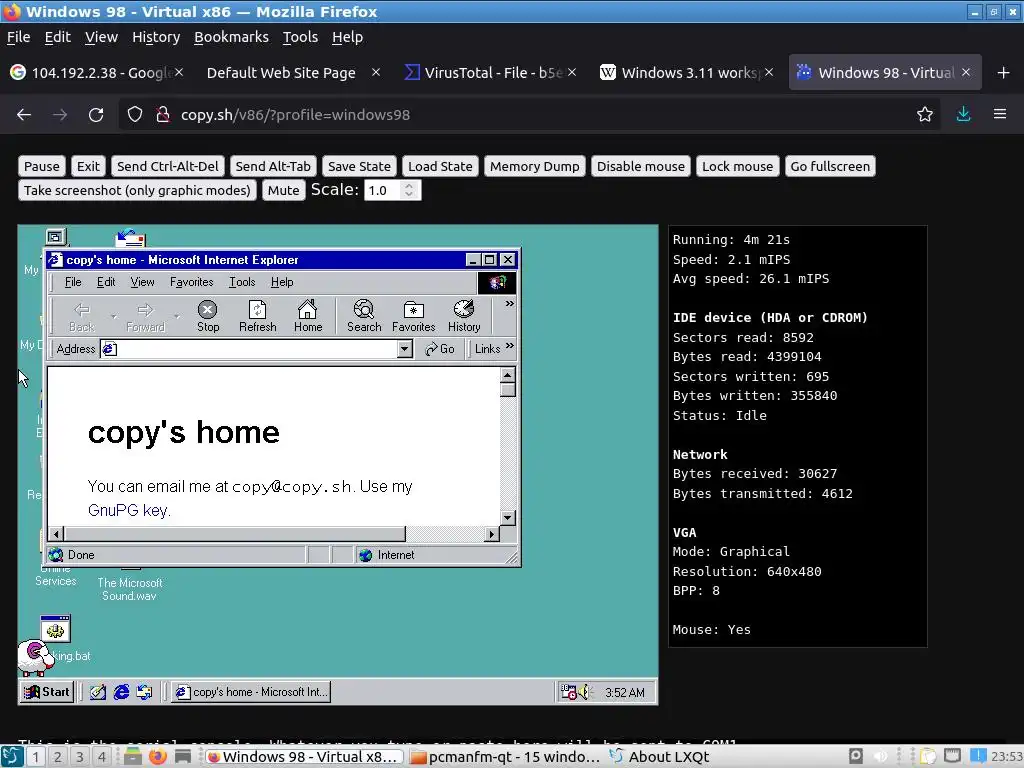
Task: Open the Windows 98 volume tray icon
Action: point(583,692)
